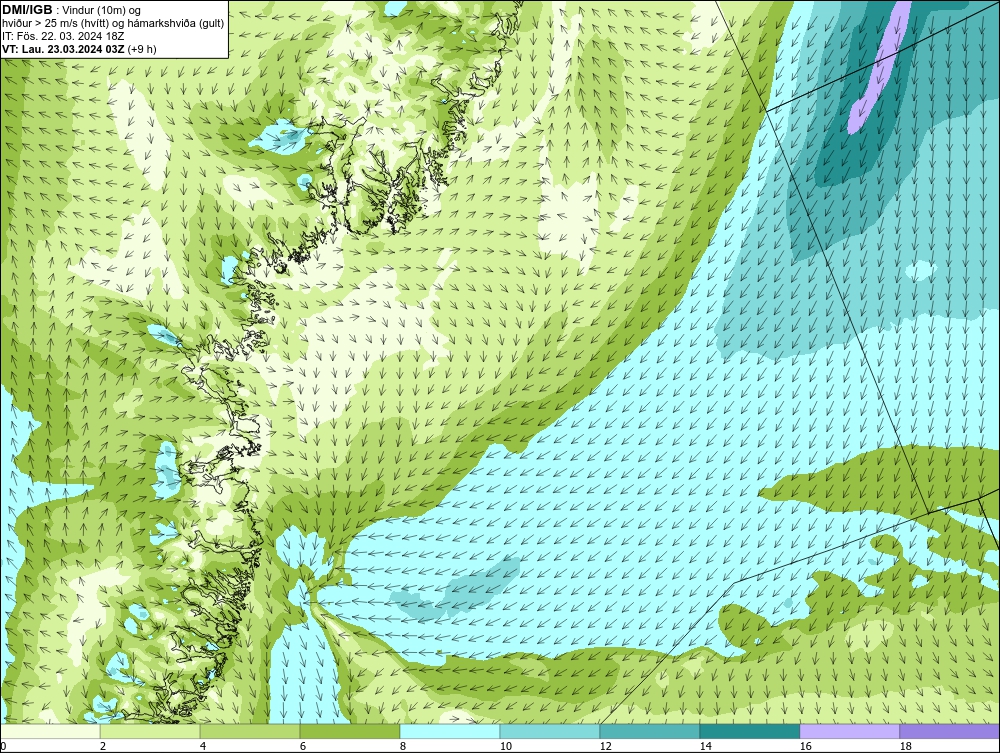Click the '8' label on the scale
The image size is (1000, 753).
(x=402, y=746)
